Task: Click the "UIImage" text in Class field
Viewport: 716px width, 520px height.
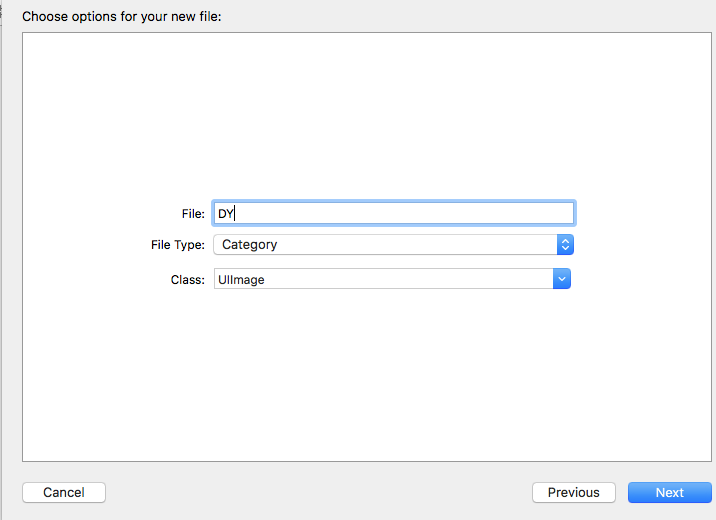Action: click(241, 280)
